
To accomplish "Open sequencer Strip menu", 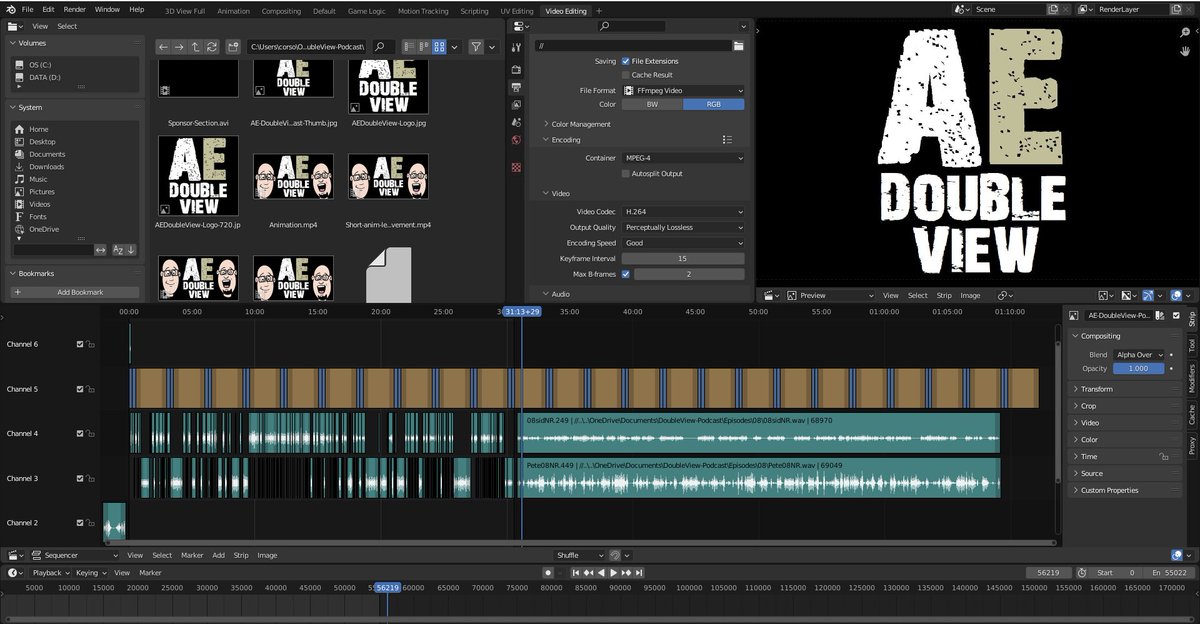I will pos(241,555).
